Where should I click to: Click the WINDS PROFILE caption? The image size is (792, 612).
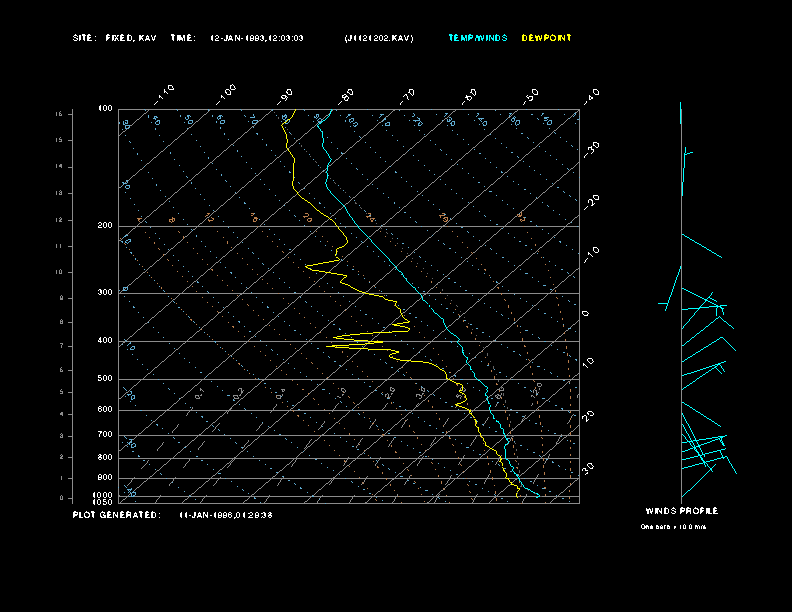[x=682, y=511]
